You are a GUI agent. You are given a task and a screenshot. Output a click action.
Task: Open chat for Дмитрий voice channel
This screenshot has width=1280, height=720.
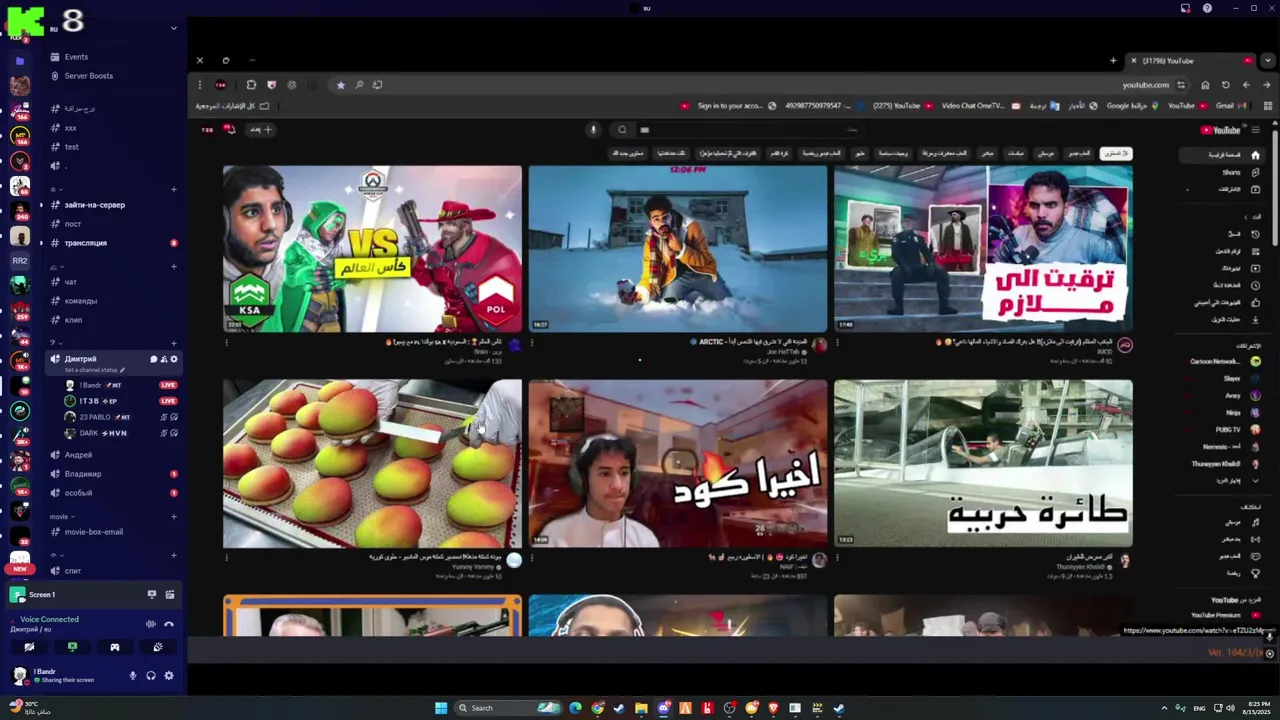point(154,359)
